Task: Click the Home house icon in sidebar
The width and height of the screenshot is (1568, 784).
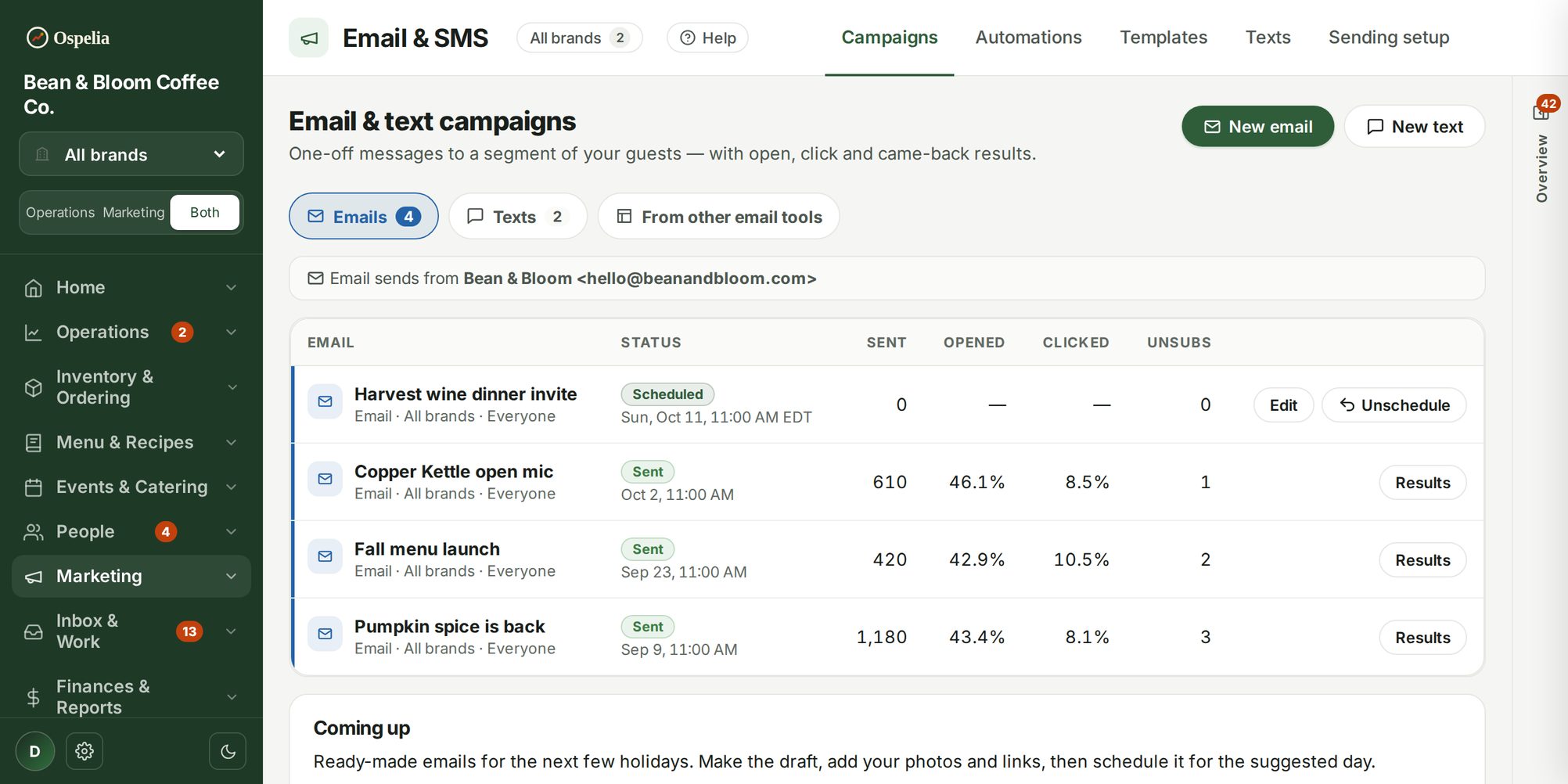Action: [34, 288]
